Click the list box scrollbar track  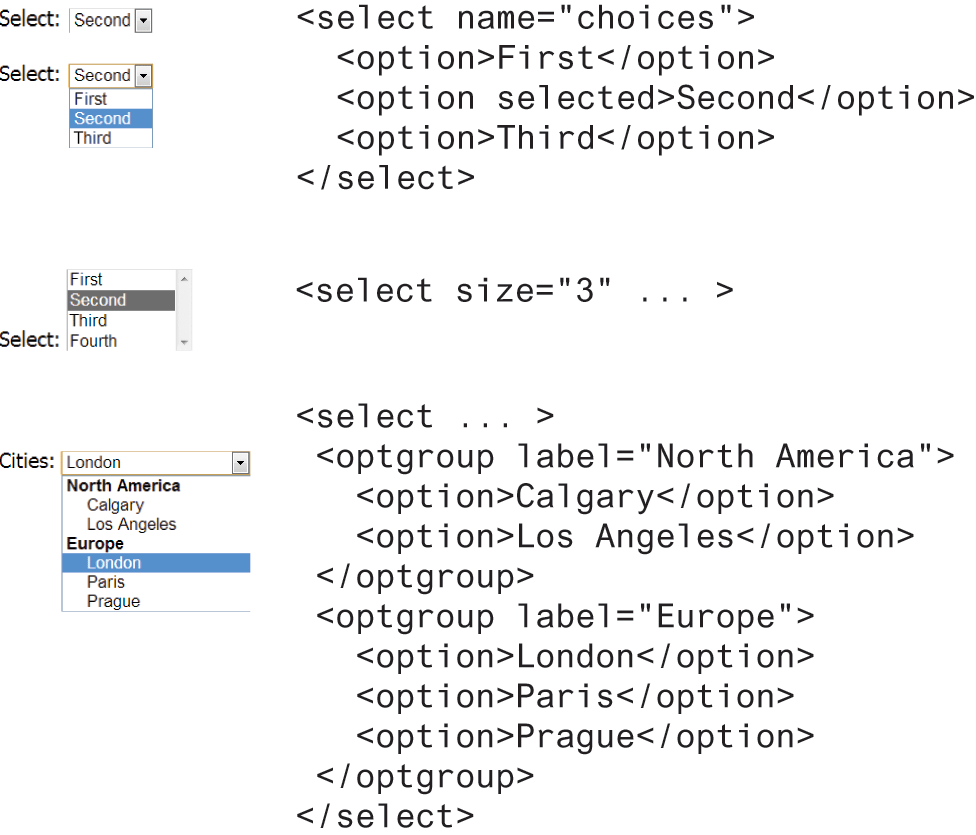tap(183, 310)
